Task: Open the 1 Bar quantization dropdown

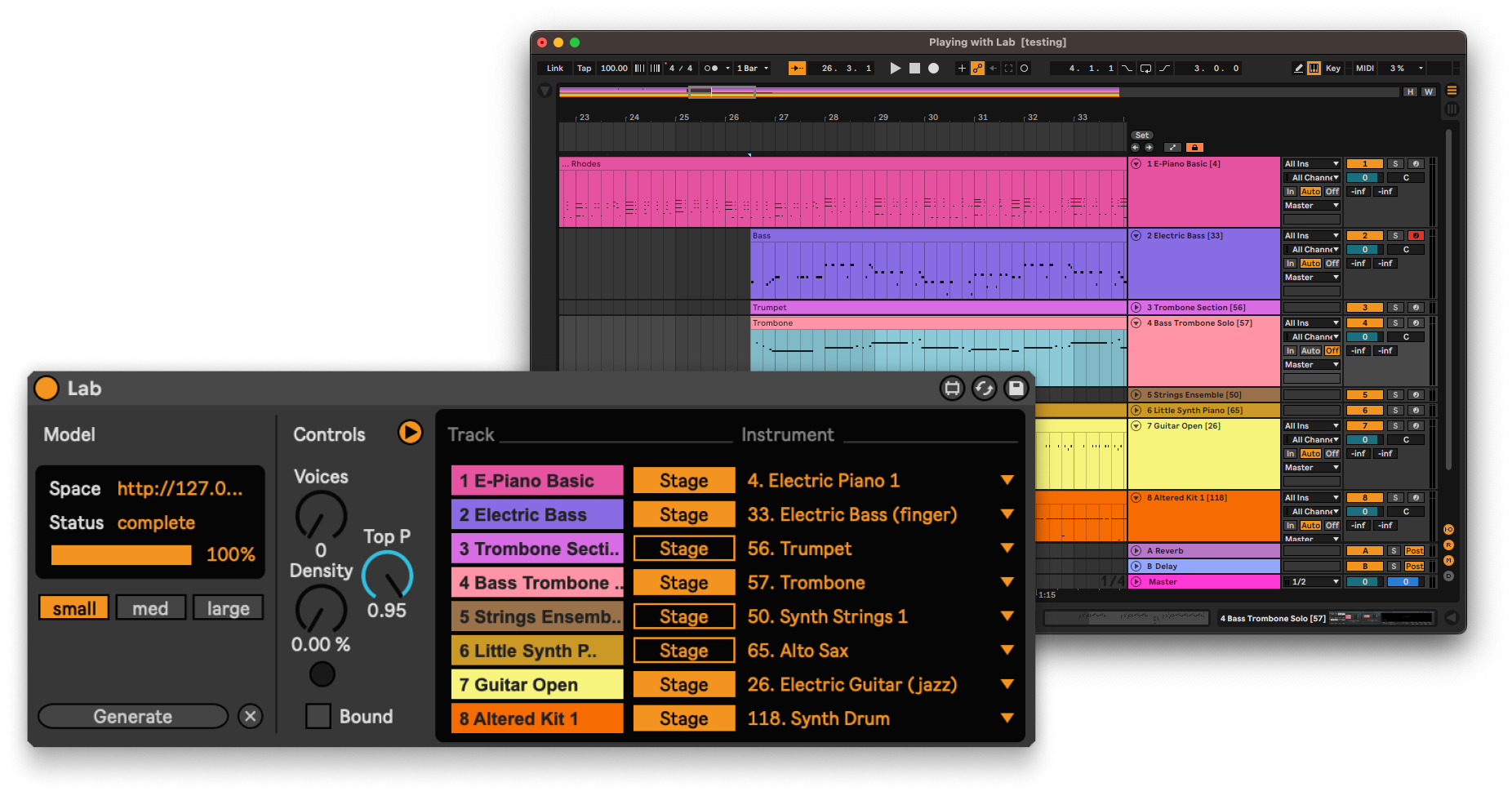Action: click(x=753, y=69)
